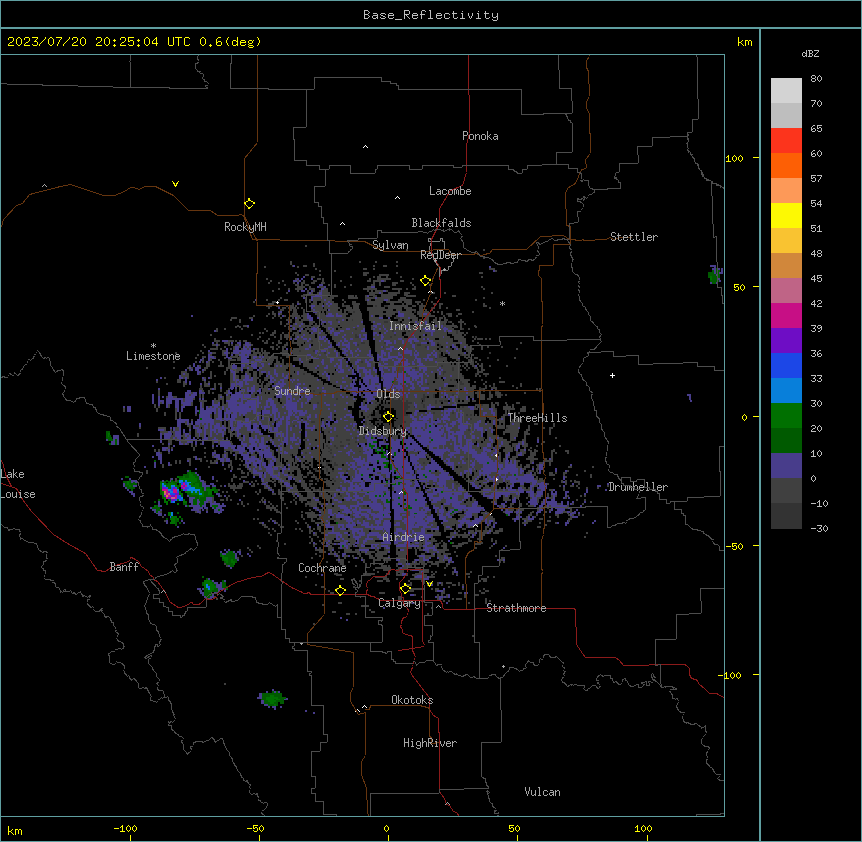862x842 pixels.
Task: Select the Limestone label
Action: click(153, 356)
